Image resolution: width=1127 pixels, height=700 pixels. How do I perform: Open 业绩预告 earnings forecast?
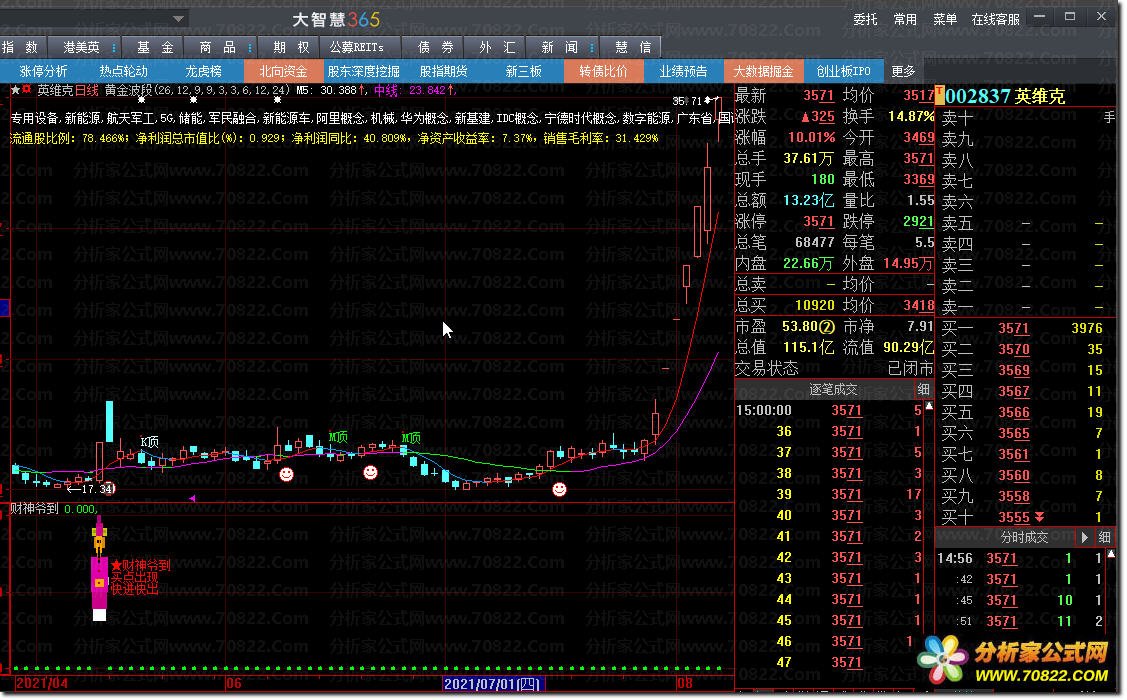[683, 71]
